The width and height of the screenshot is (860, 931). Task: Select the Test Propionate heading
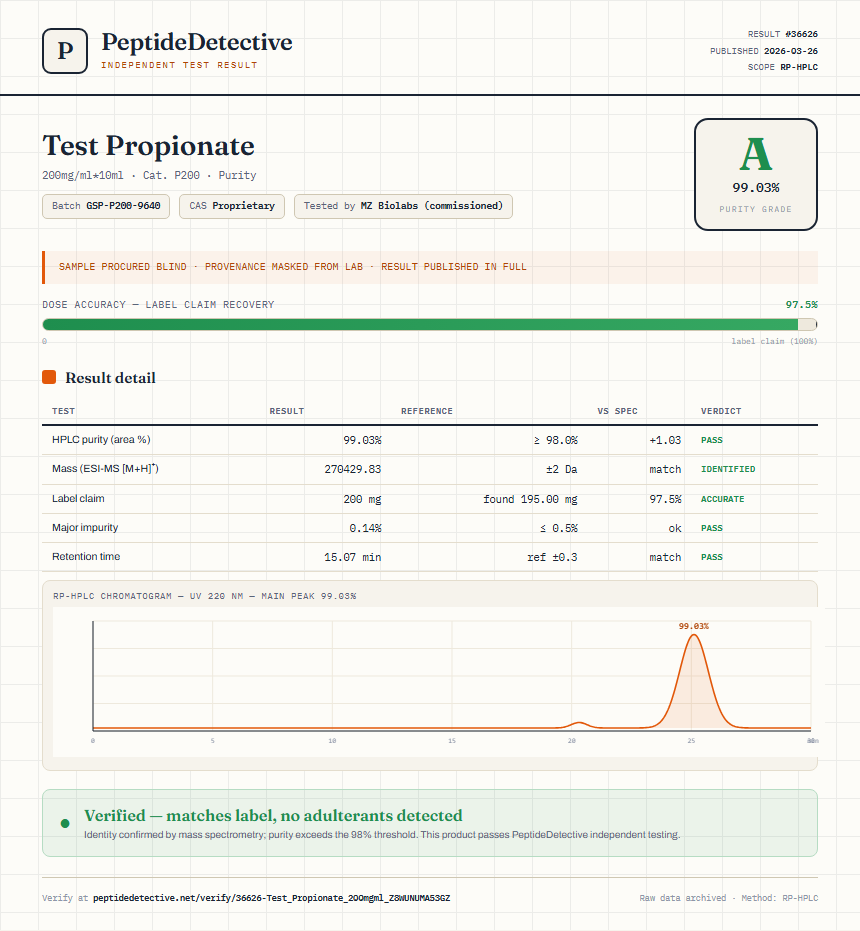click(x=148, y=146)
